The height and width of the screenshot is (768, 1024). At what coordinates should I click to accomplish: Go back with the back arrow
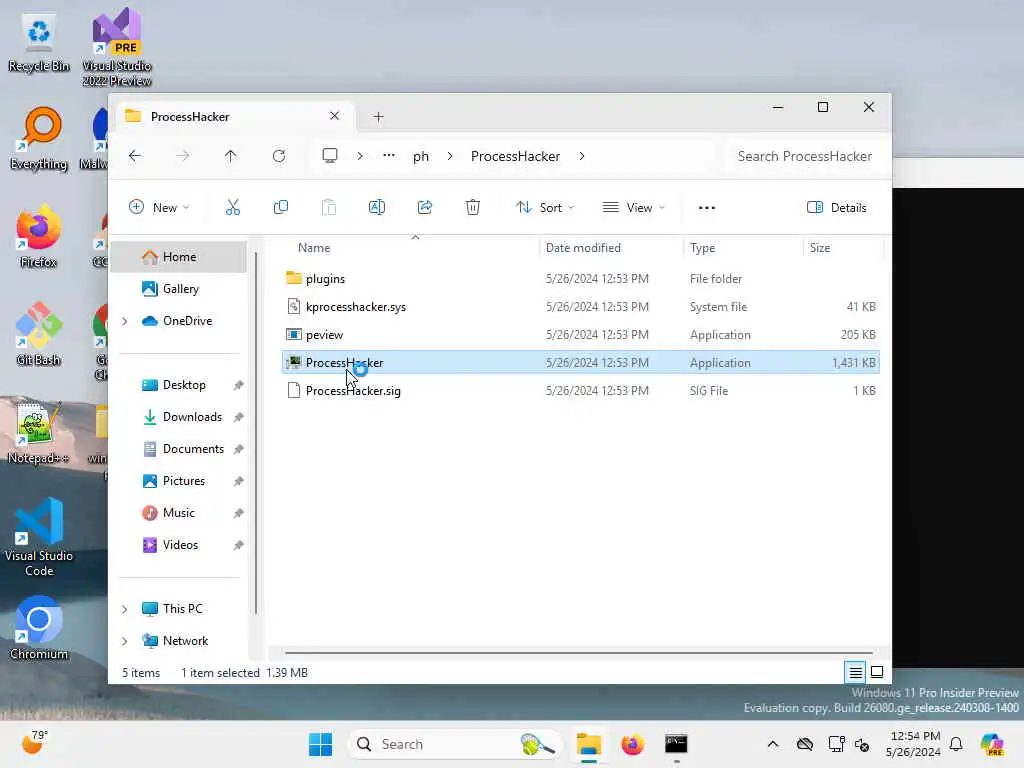pyautogui.click(x=135, y=156)
